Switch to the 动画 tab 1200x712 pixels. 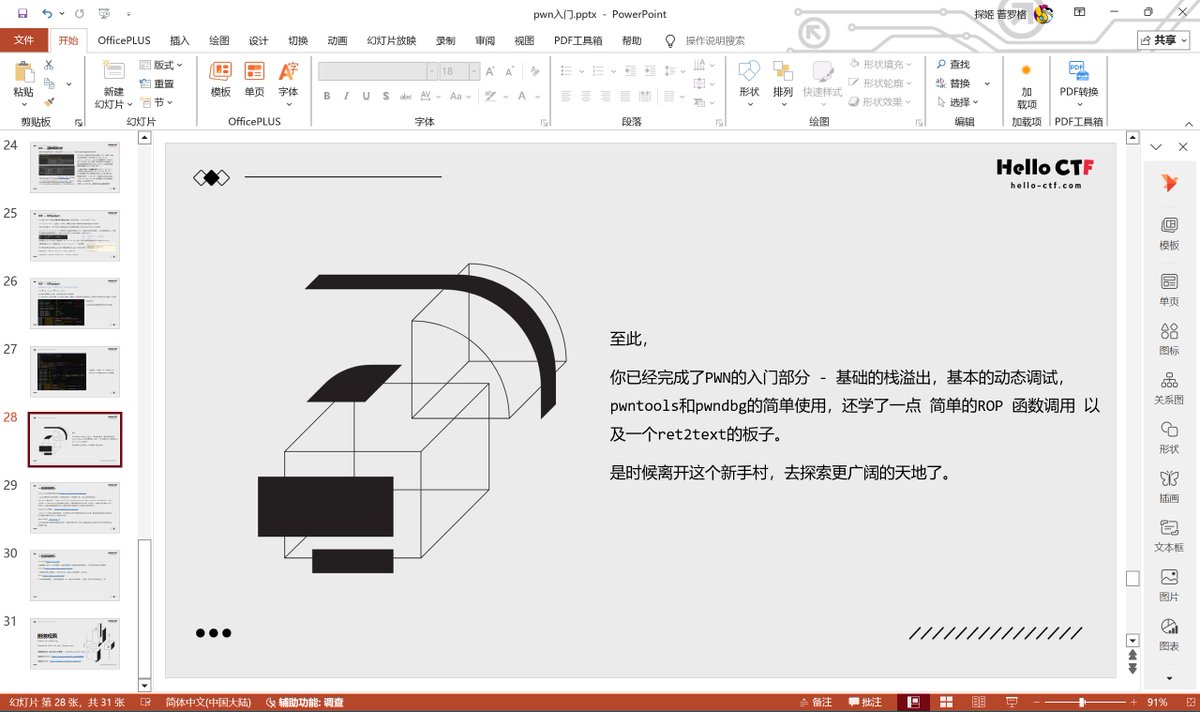click(x=337, y=41)
